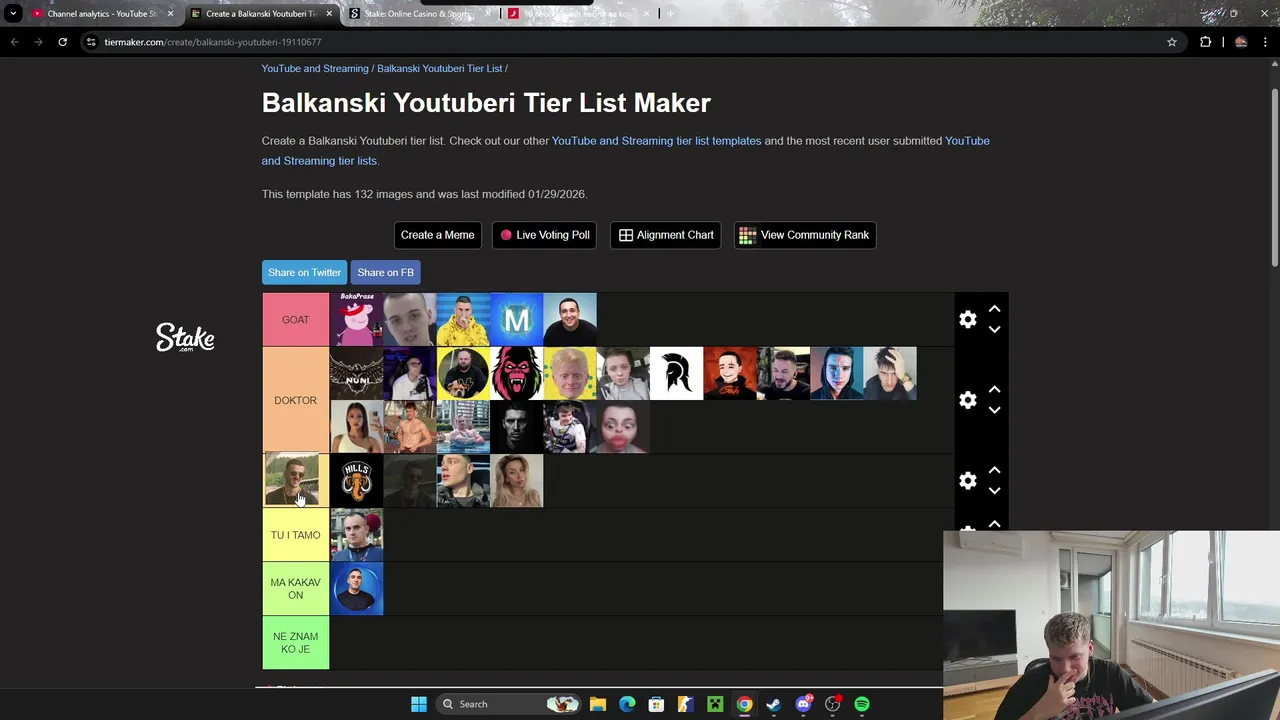Go back in browser history

pyautogui.click(x=14, y=42)
